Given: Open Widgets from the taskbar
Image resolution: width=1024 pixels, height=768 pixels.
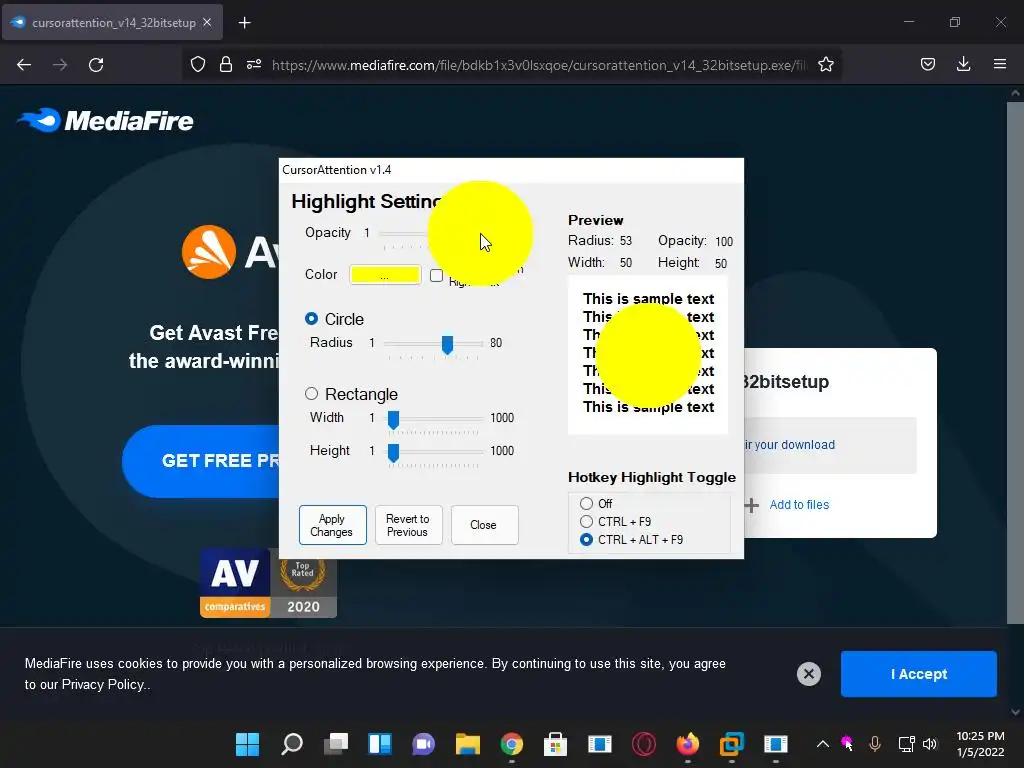Looking at the screenshot, I should pyautogui.click(x=380, y=744).
